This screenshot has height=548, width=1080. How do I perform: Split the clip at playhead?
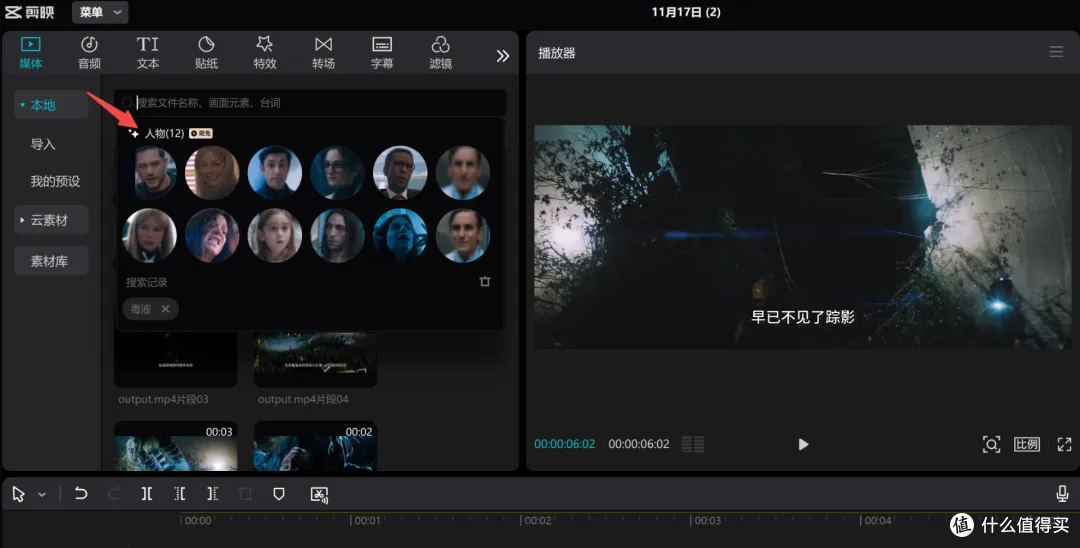(147, 494)
